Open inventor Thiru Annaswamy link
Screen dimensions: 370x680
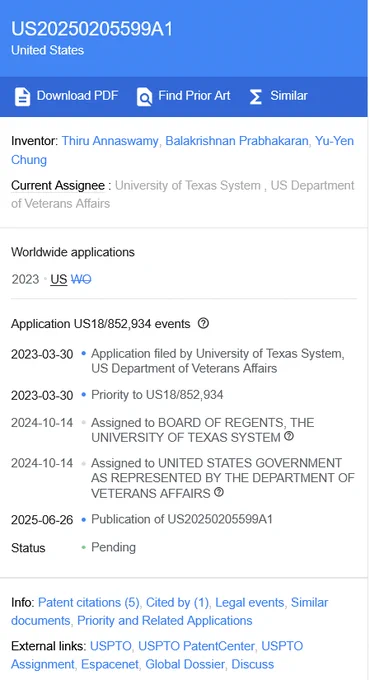pos(110,141)
